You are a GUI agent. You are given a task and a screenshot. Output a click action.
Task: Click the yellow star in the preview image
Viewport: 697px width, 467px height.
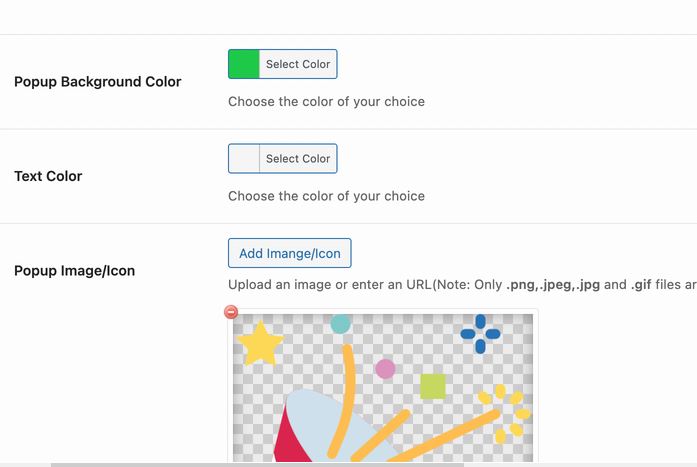(x=260, y=344)
